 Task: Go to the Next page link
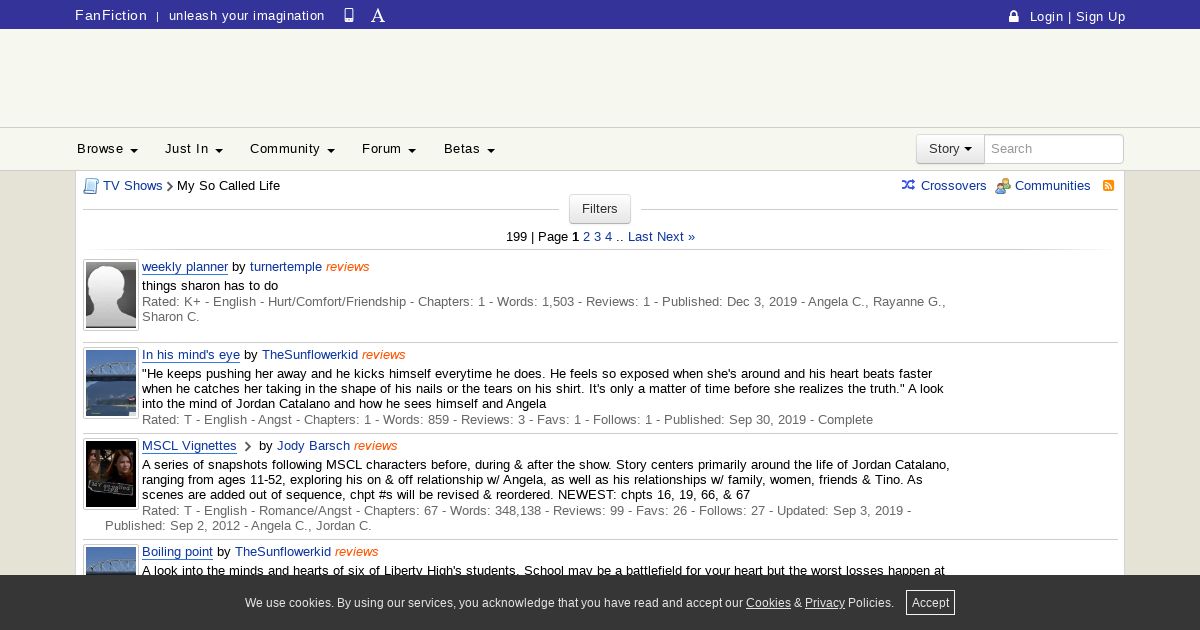675,237
